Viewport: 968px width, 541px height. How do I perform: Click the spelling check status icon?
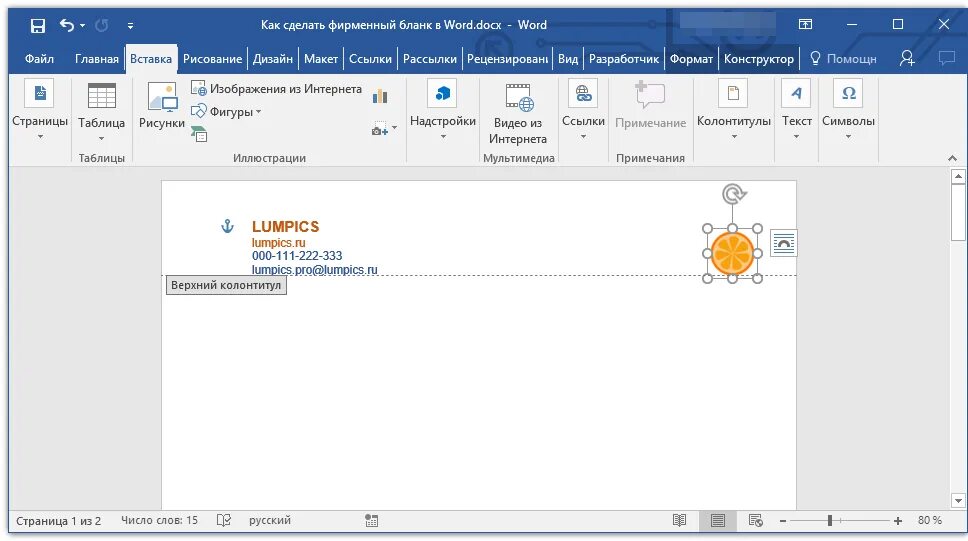(x=223, y=521)
